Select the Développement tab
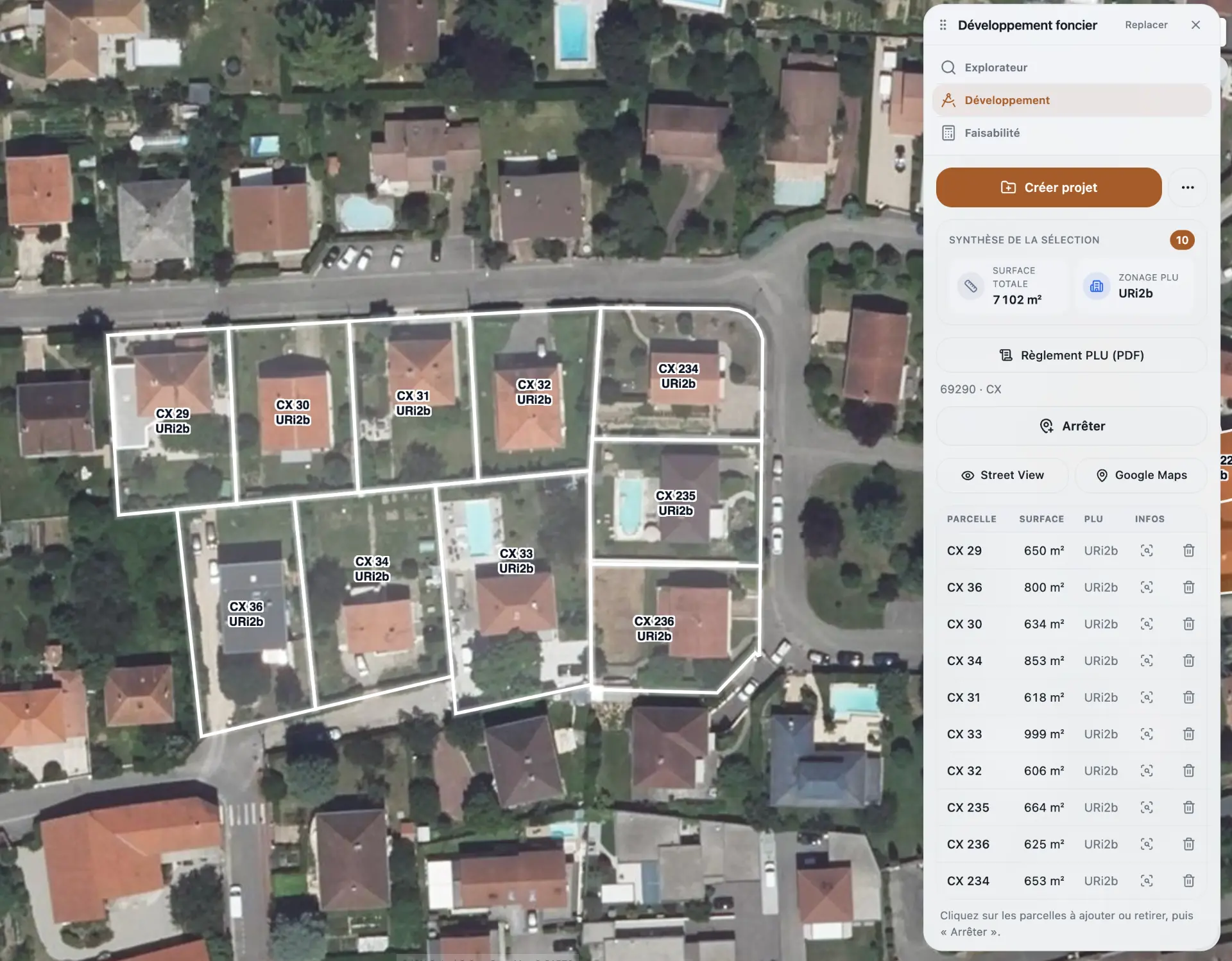 click(1071, 100)
